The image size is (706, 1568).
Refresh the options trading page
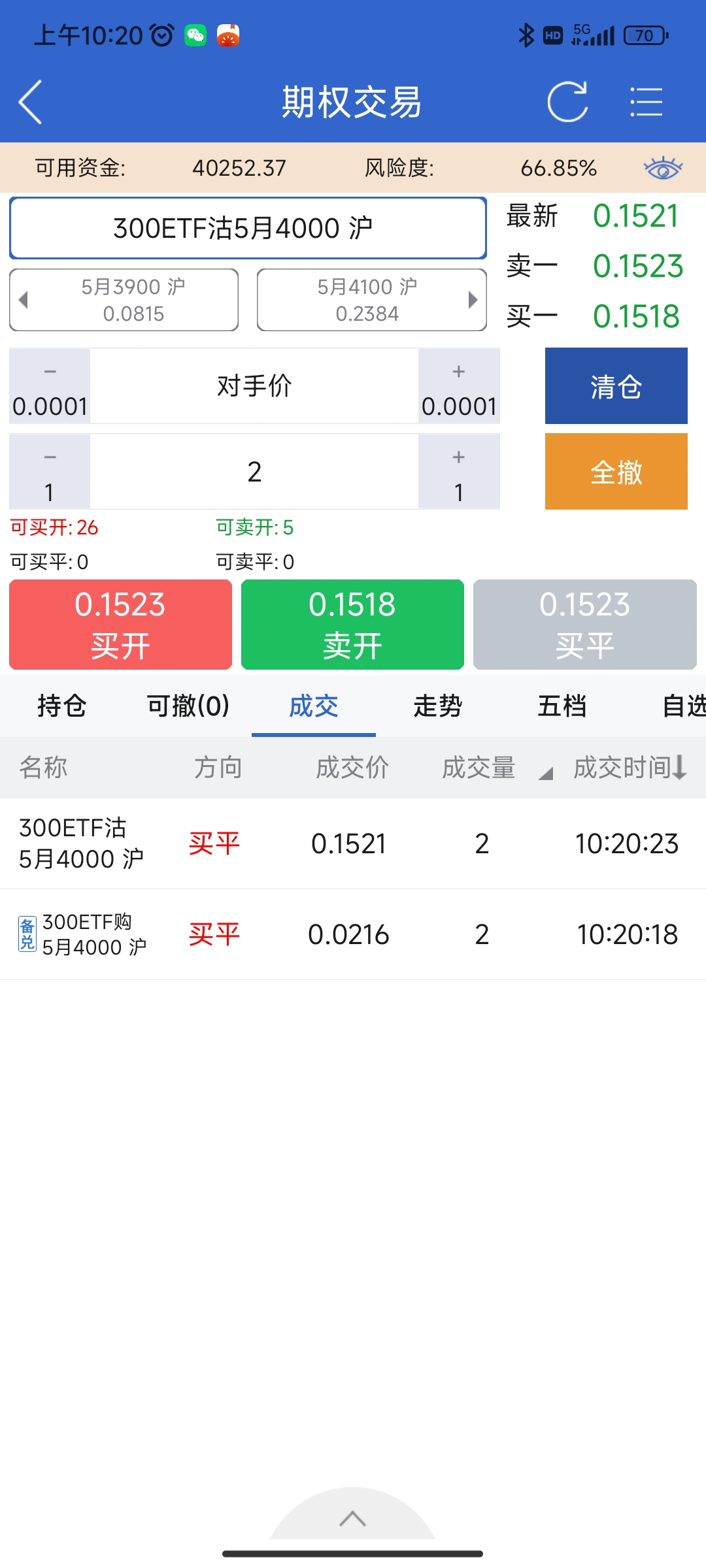pos(567,102)
